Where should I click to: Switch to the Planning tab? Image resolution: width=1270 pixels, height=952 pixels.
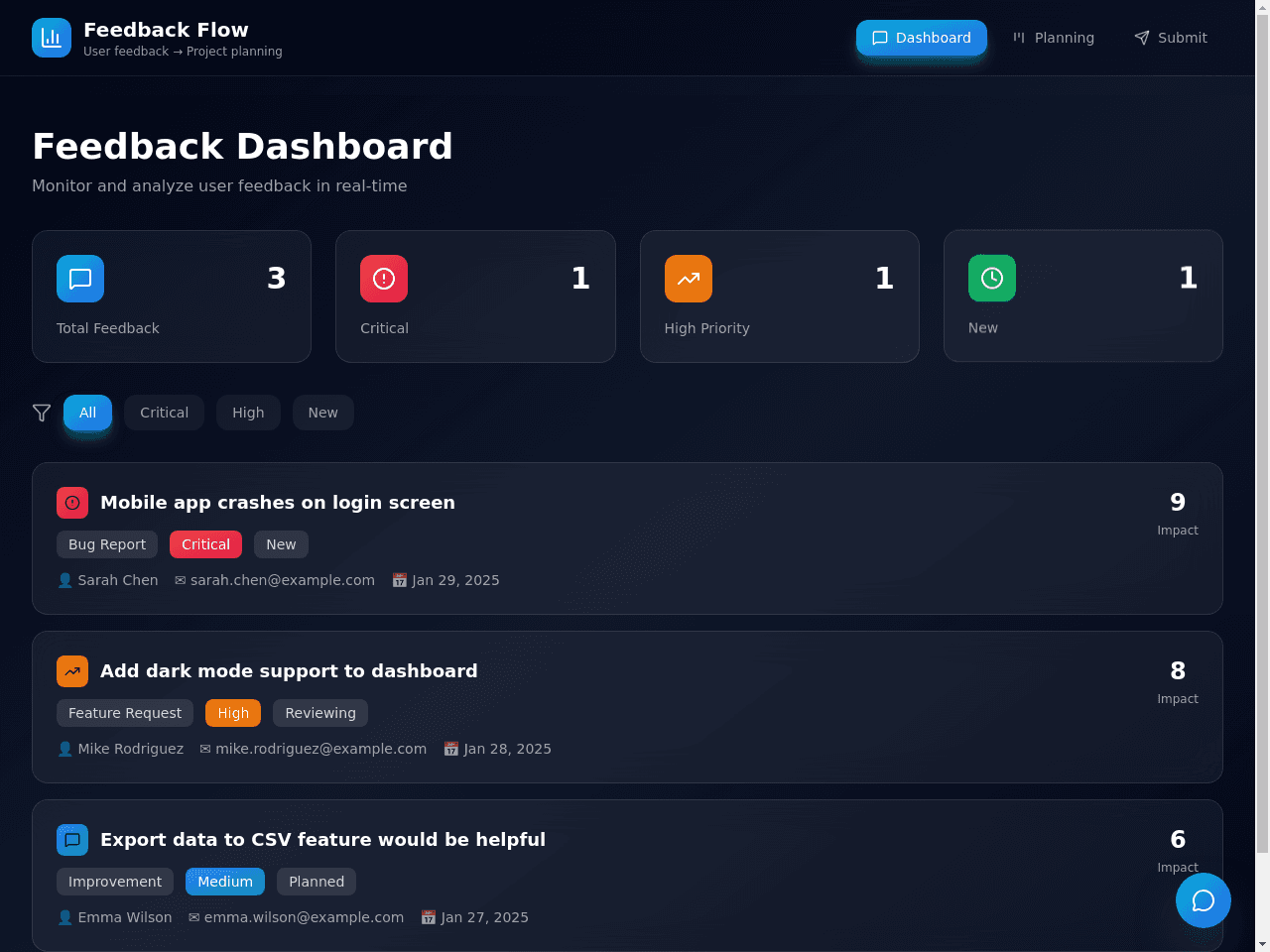click(x=1053, y=38)
